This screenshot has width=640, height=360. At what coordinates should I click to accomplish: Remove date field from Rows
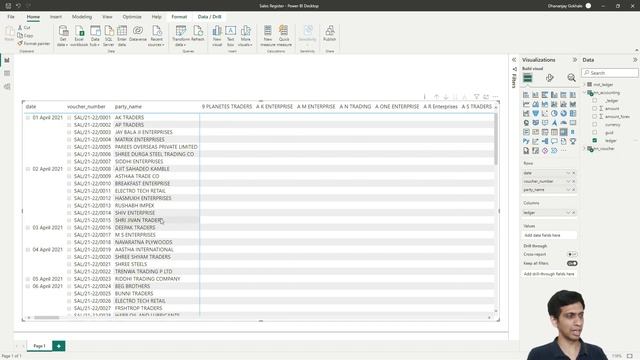click(x=573, y=173)
